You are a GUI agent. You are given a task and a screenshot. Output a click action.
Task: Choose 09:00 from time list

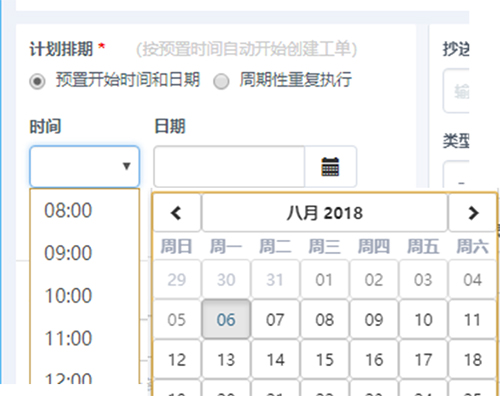68,253
